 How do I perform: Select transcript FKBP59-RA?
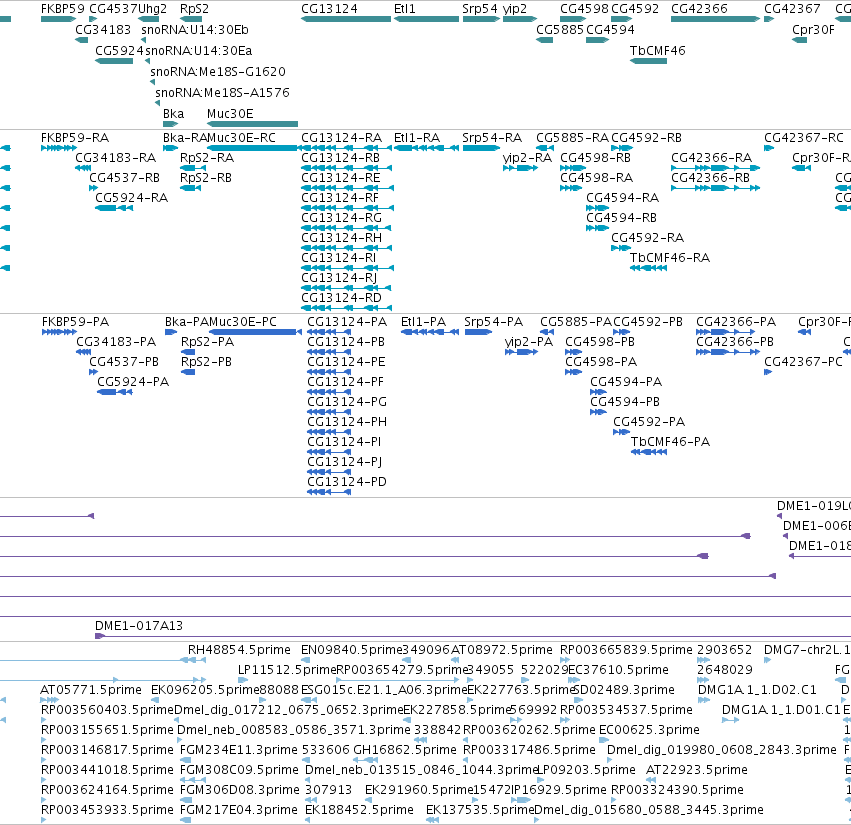coord(75,138)
